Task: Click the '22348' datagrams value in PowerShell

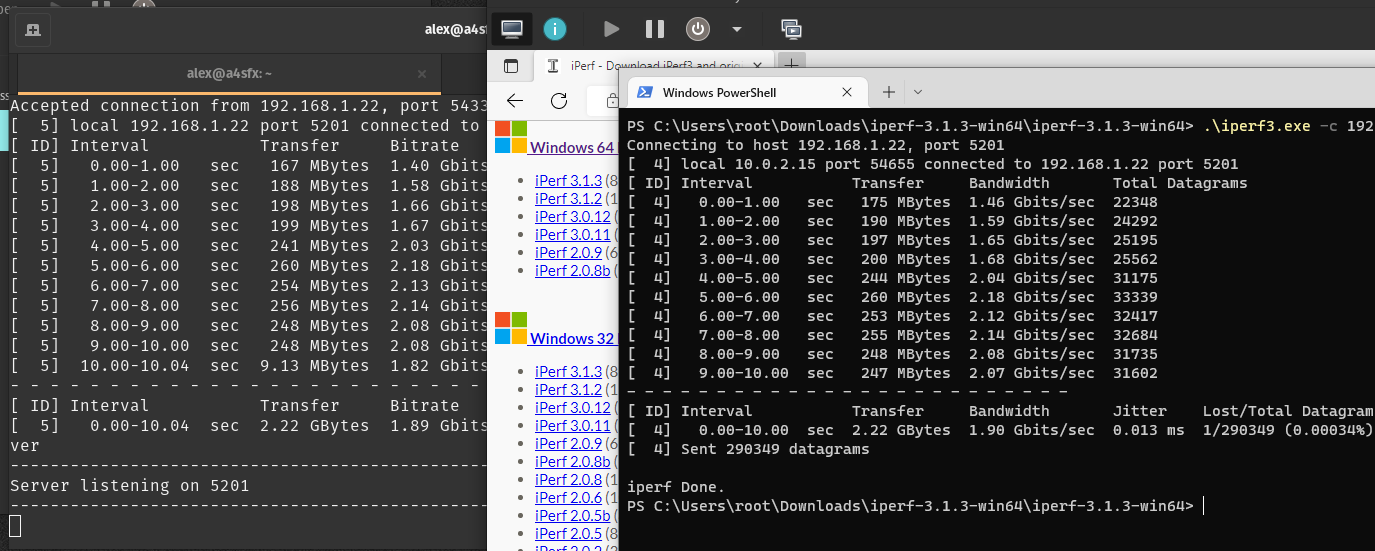Action: (x=1135, y=202)
